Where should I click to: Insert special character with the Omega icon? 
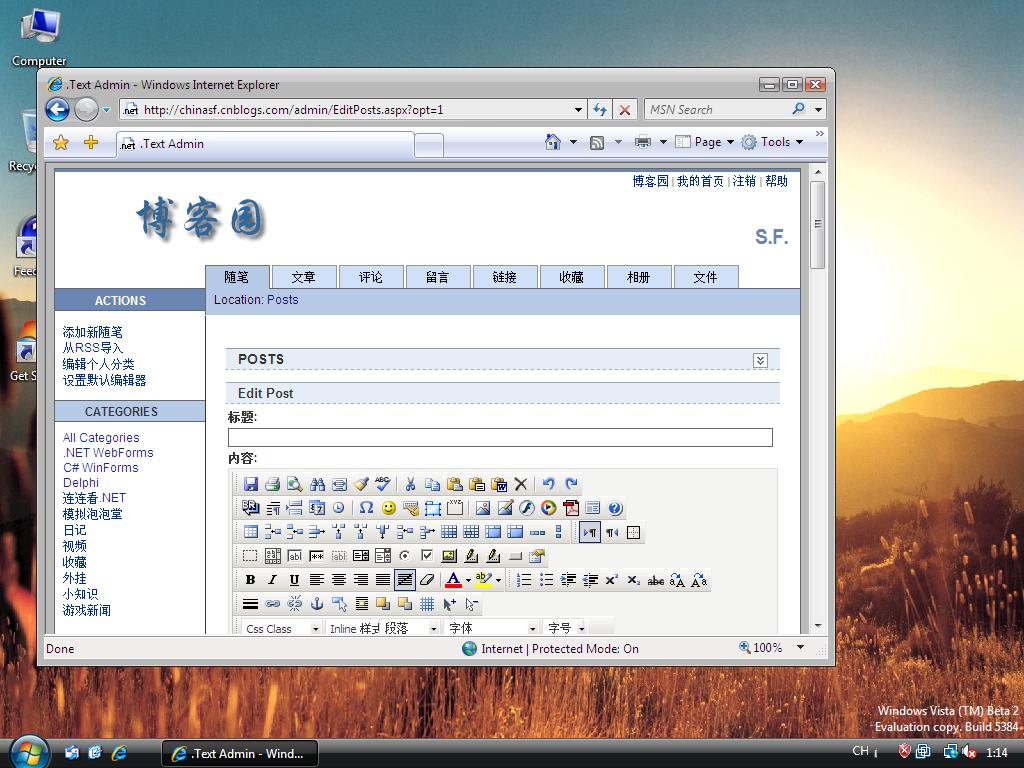[366, 508]
